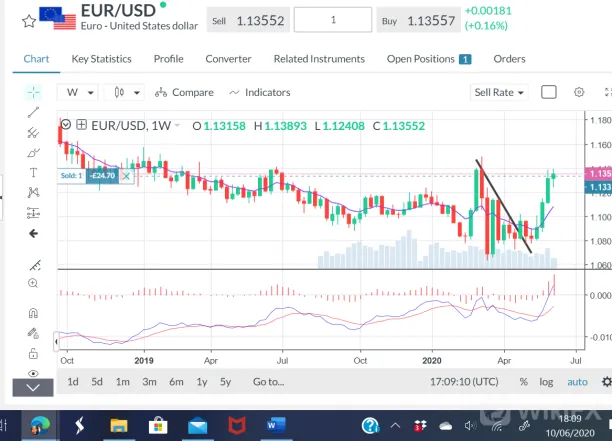
Task: Open Microsoft Store from the taskbar
Action: (x=158, y=425)
